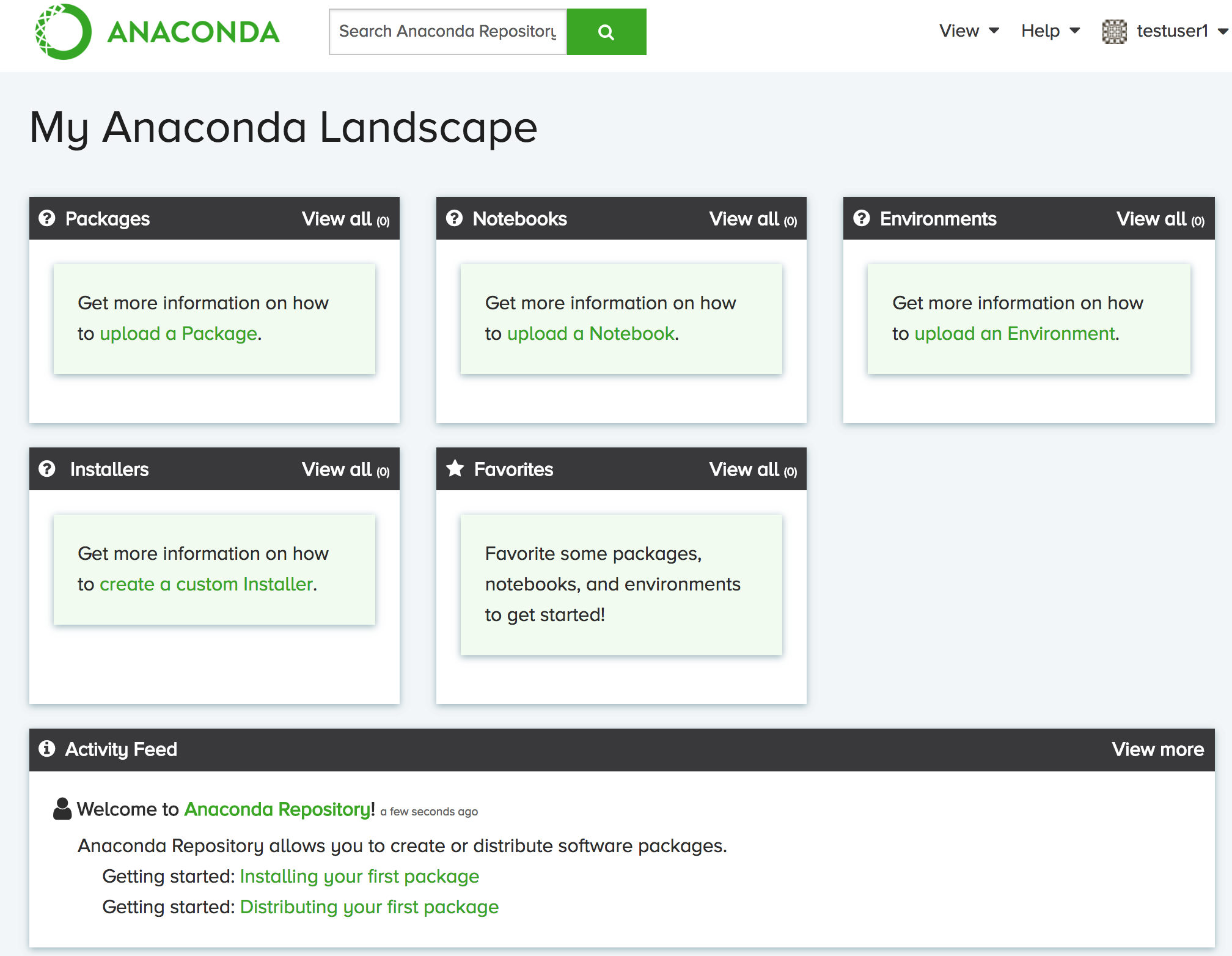Open the 'upload an Environment' link
The image size is (1232, 956).
[1015, 334]
